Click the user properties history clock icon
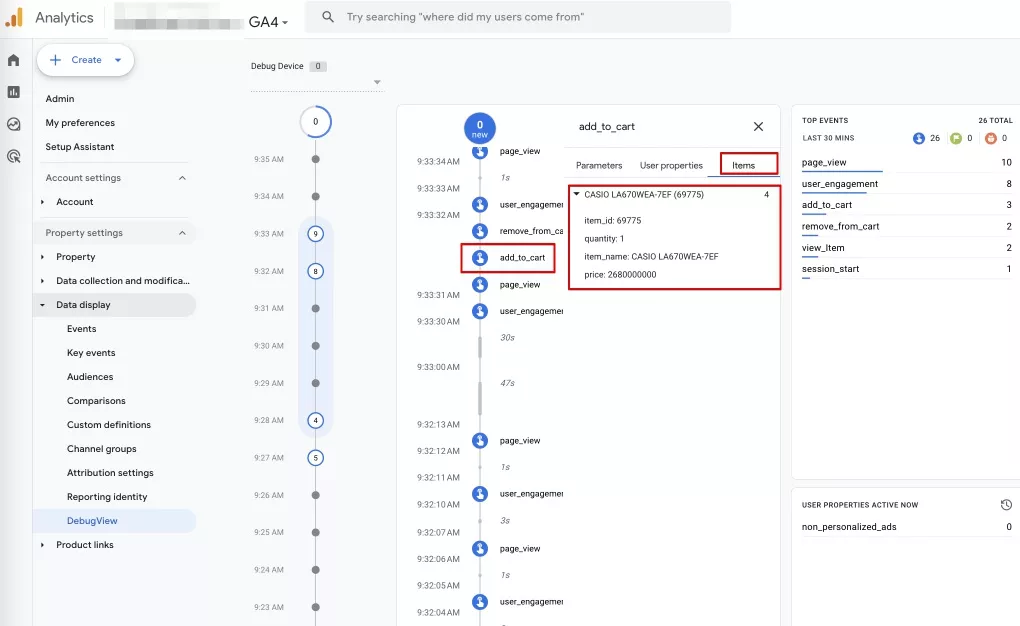Screen dimensions: 1020x626 1006,505
